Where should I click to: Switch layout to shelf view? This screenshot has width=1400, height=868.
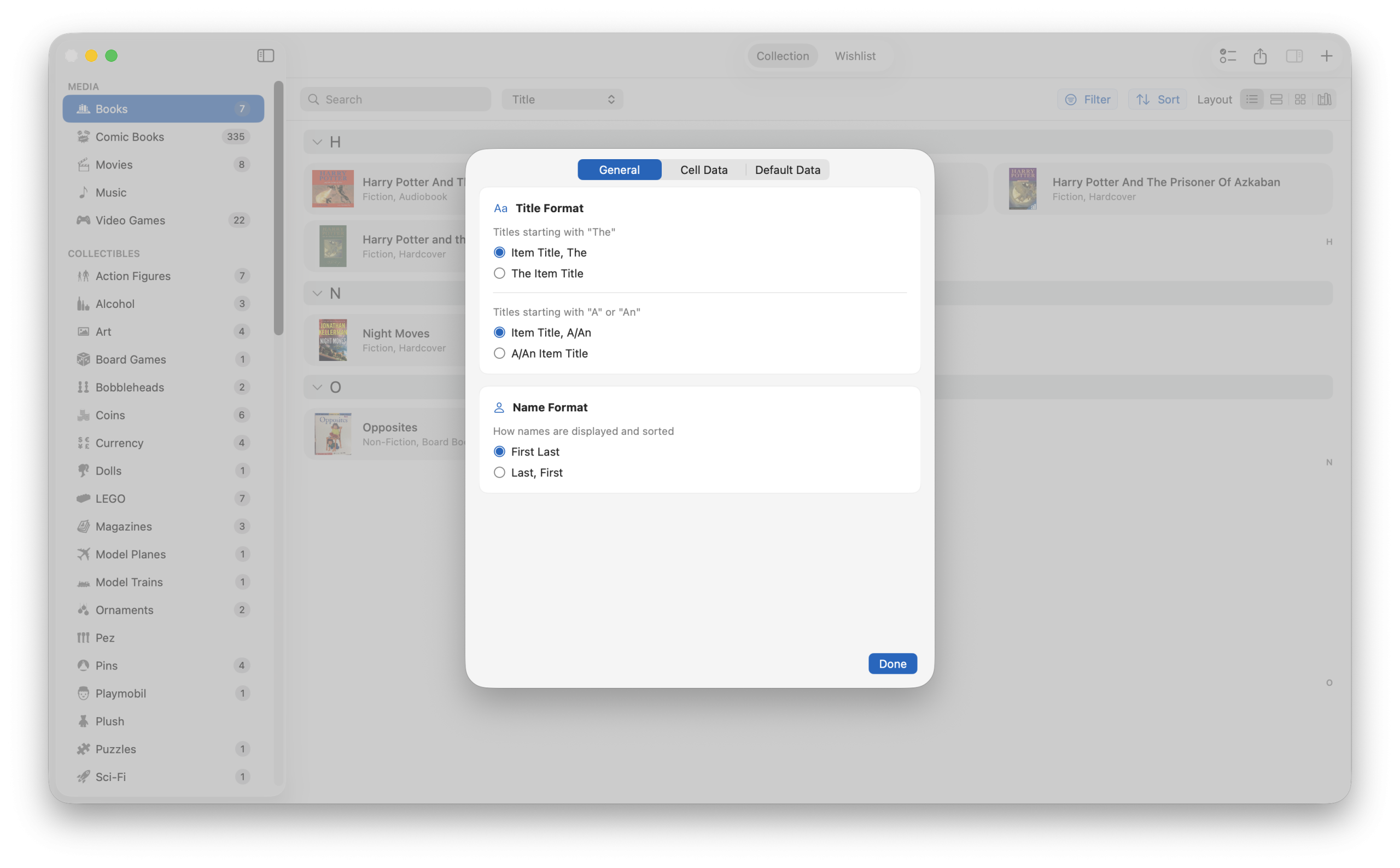pos(1323,99)
